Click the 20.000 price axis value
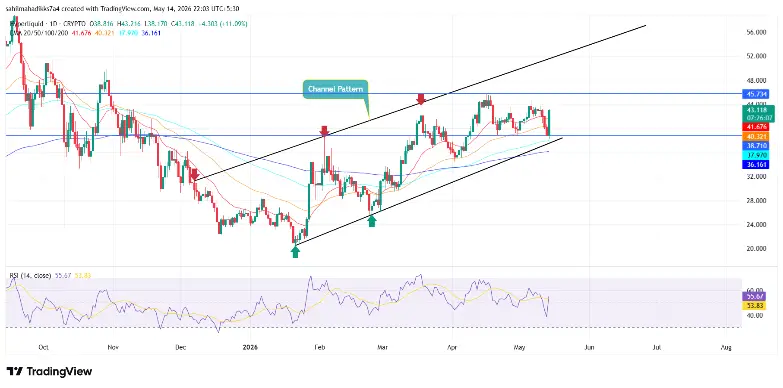The width and height of the screenshot is (783, 388). [757, 249]
